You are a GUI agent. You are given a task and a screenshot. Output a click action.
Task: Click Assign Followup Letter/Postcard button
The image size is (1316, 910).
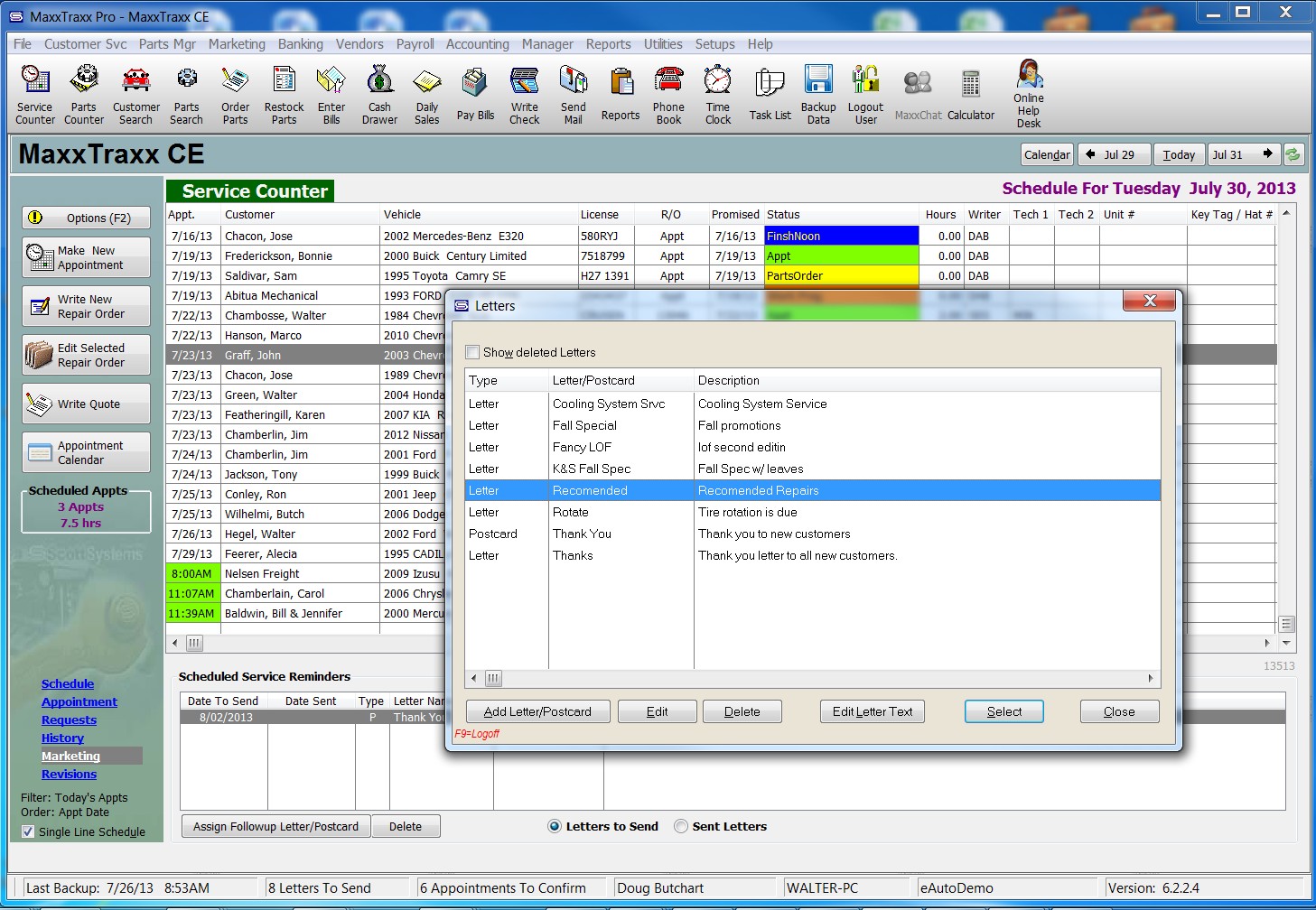click(x=275, y=826)
